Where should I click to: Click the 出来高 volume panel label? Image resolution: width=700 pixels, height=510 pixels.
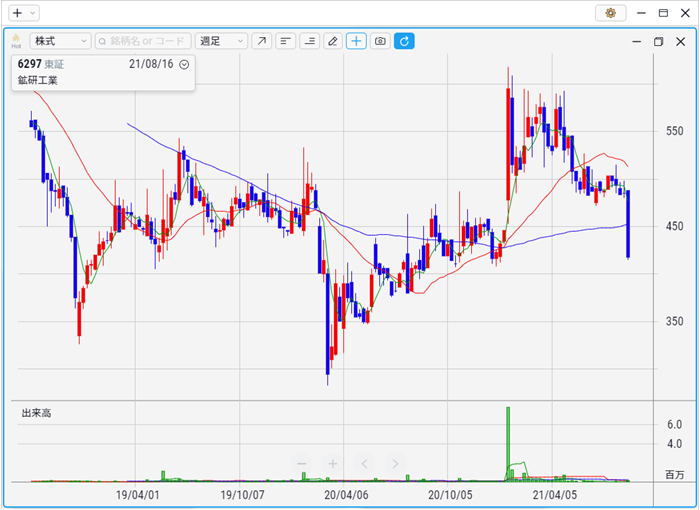36,413
